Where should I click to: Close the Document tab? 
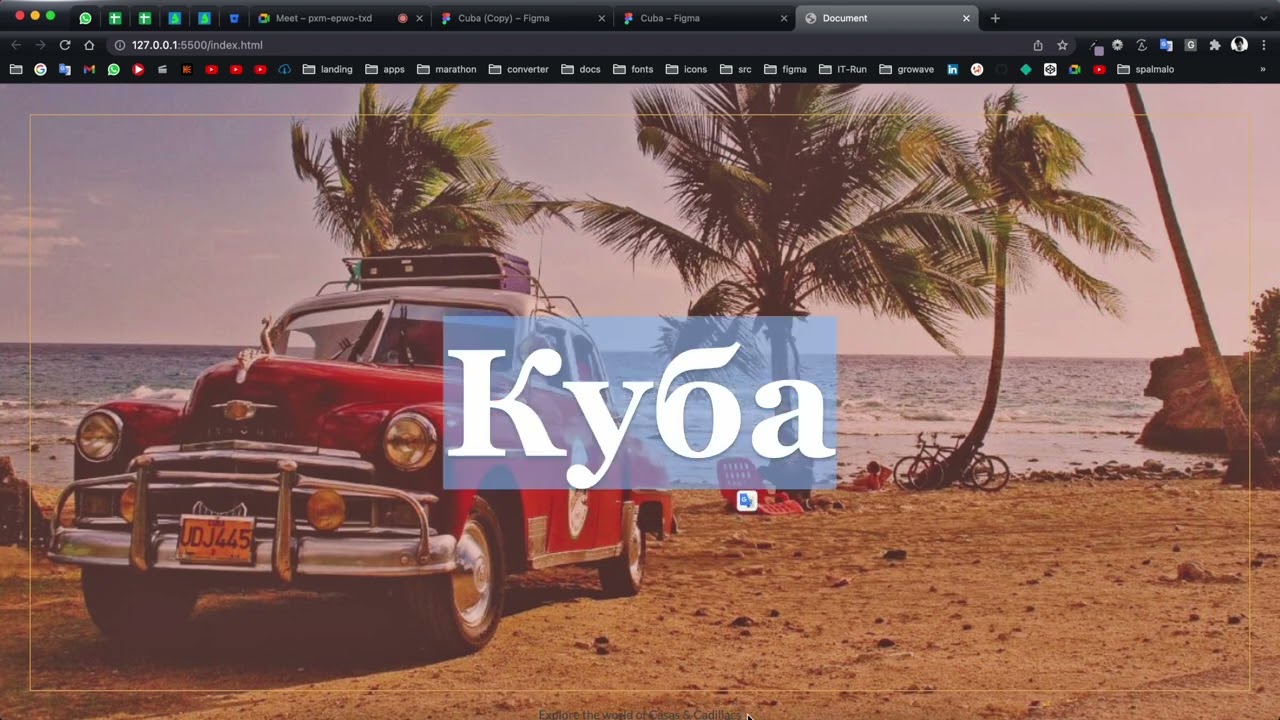(x=966, y=18)
